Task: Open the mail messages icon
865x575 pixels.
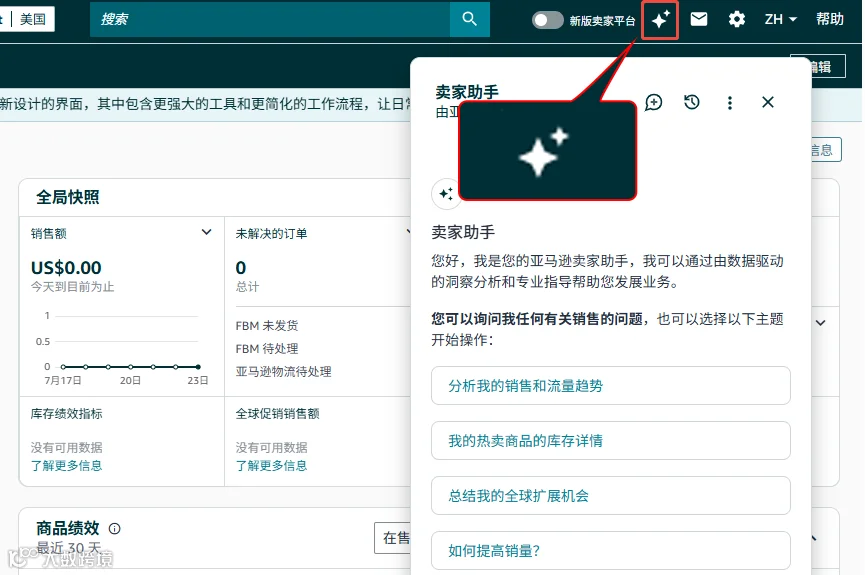Action: pyautogui.click(x=698, y=19)
